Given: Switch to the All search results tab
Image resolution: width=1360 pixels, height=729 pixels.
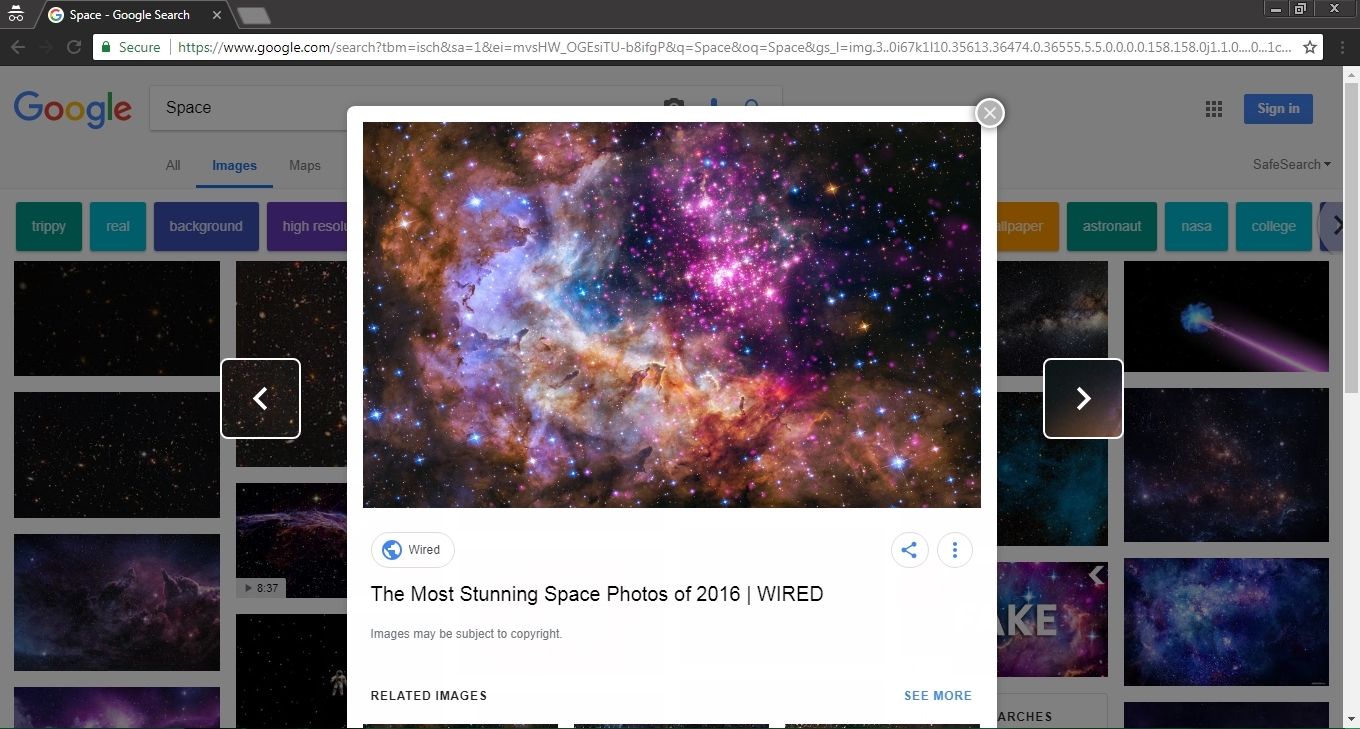Looking at the screenshot, I should point(172,165).
